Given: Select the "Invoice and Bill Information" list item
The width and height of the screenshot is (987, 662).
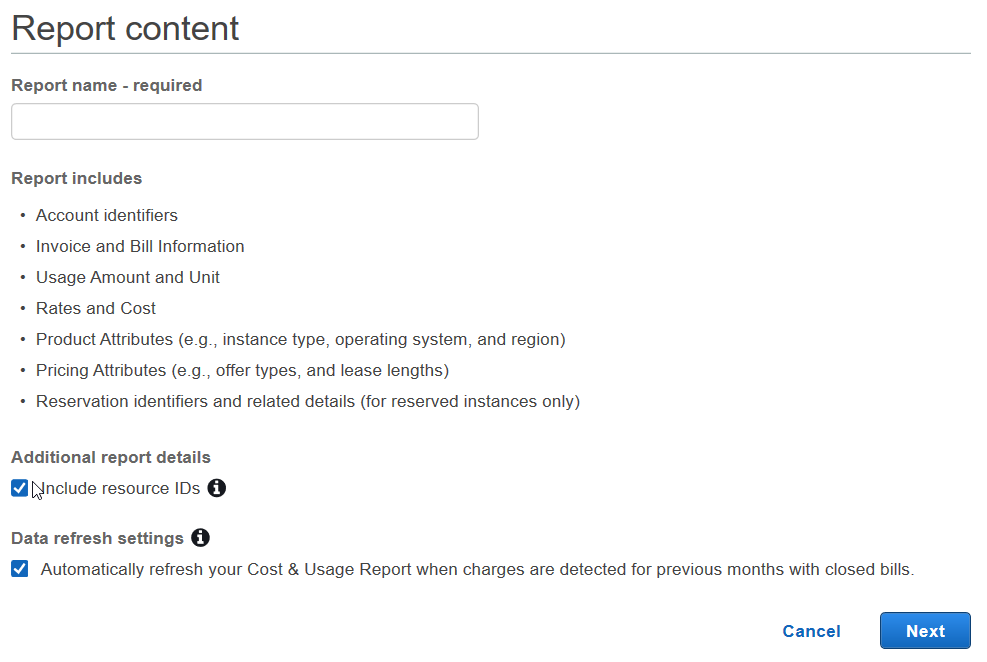Looking at the screenshot, I should click(140, 246).
